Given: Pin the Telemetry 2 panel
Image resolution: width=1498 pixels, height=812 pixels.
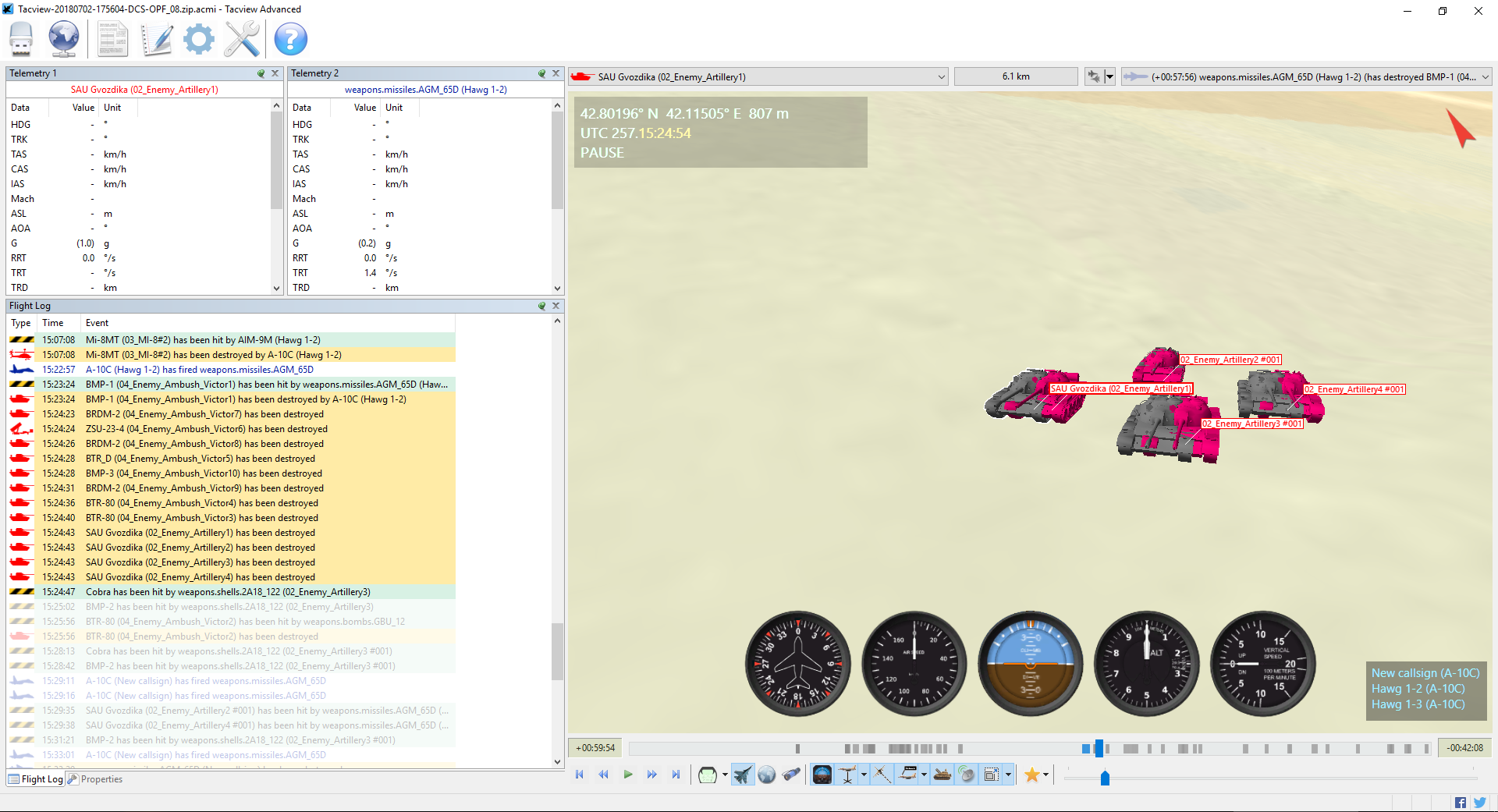Looking at the screenshot, I should (542, 73).
